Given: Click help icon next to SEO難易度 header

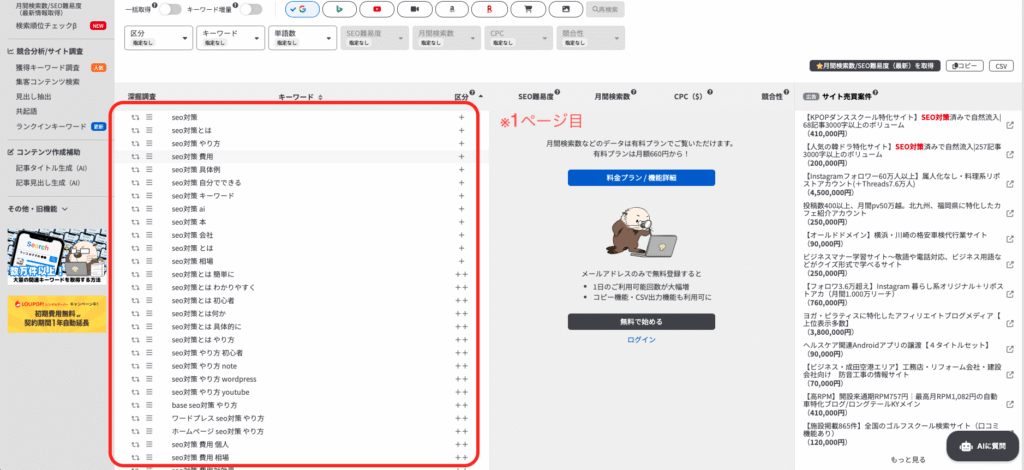Looking at the screenshot, I should [x=557, y=93].
